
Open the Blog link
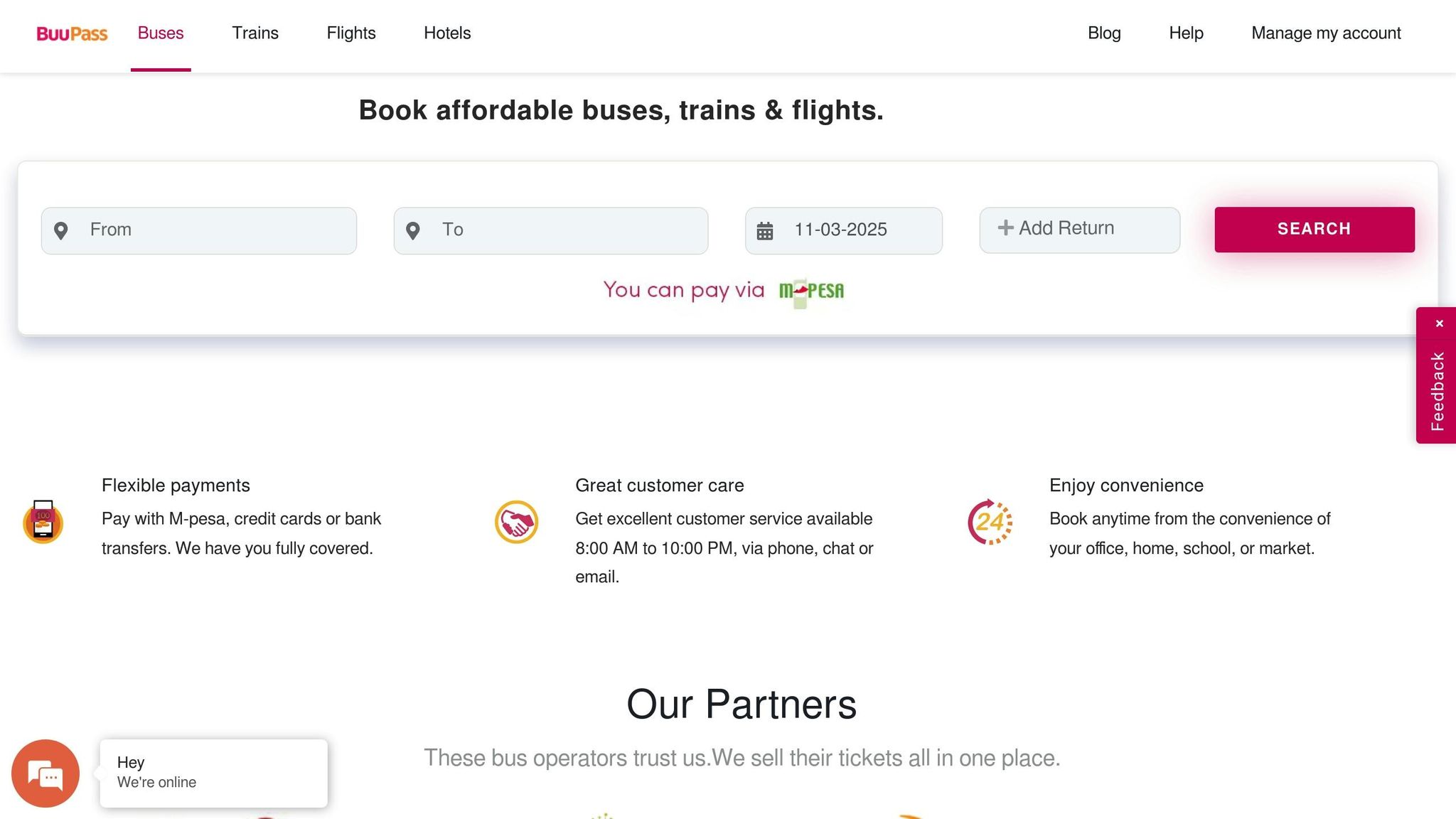pyautogui.click(x=1104, y=33)
